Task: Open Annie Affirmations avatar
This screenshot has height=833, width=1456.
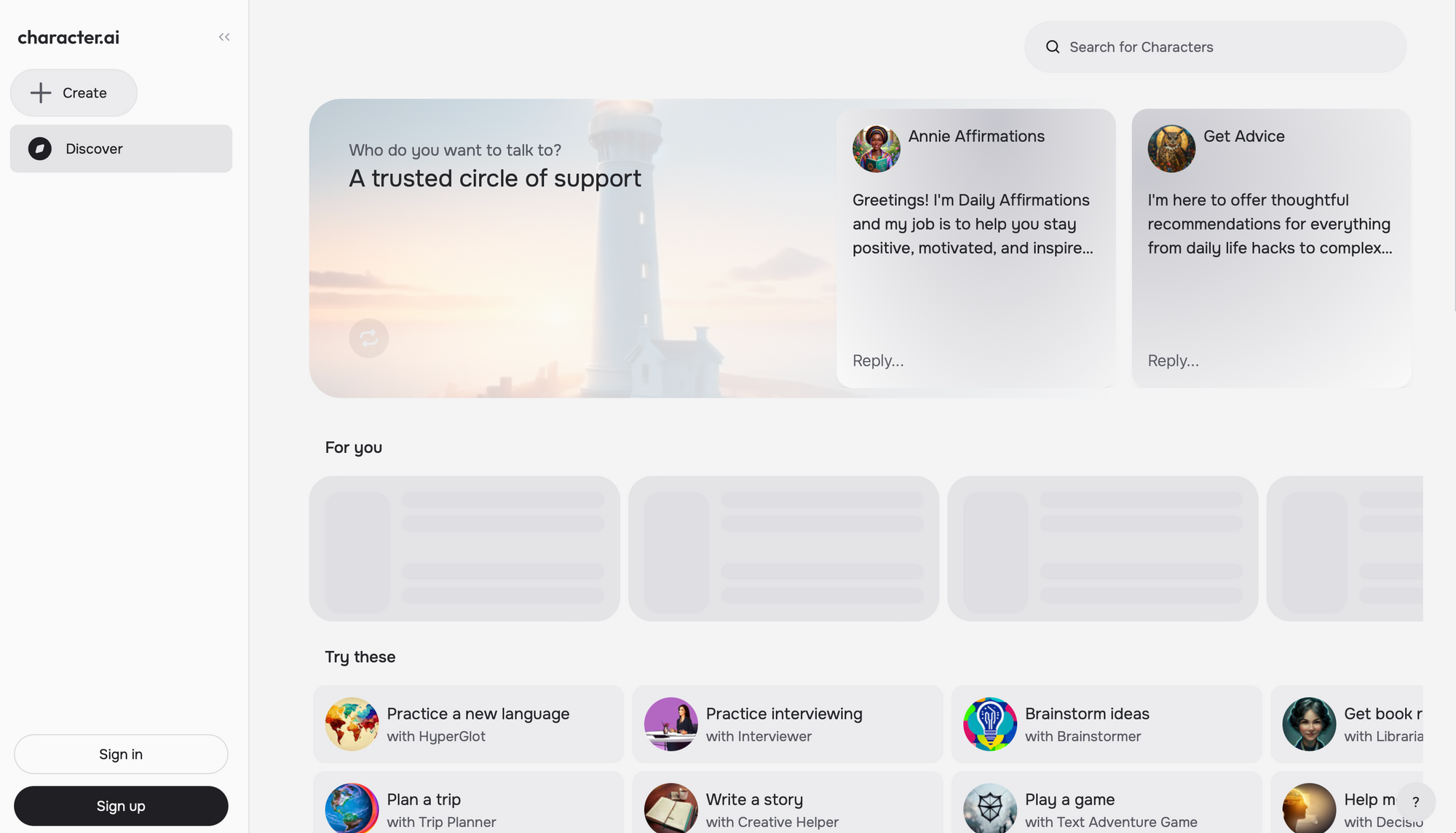Action: (x=877, y=149)
